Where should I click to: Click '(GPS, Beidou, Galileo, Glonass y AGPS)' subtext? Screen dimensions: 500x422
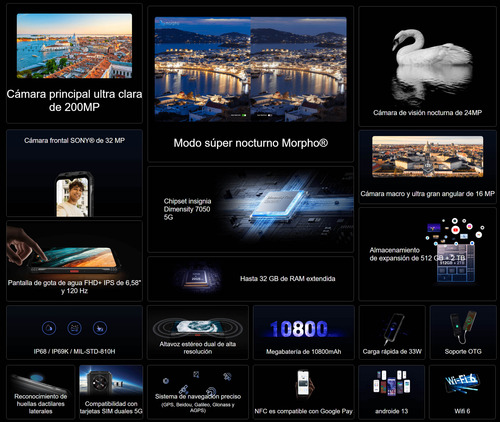198,407
